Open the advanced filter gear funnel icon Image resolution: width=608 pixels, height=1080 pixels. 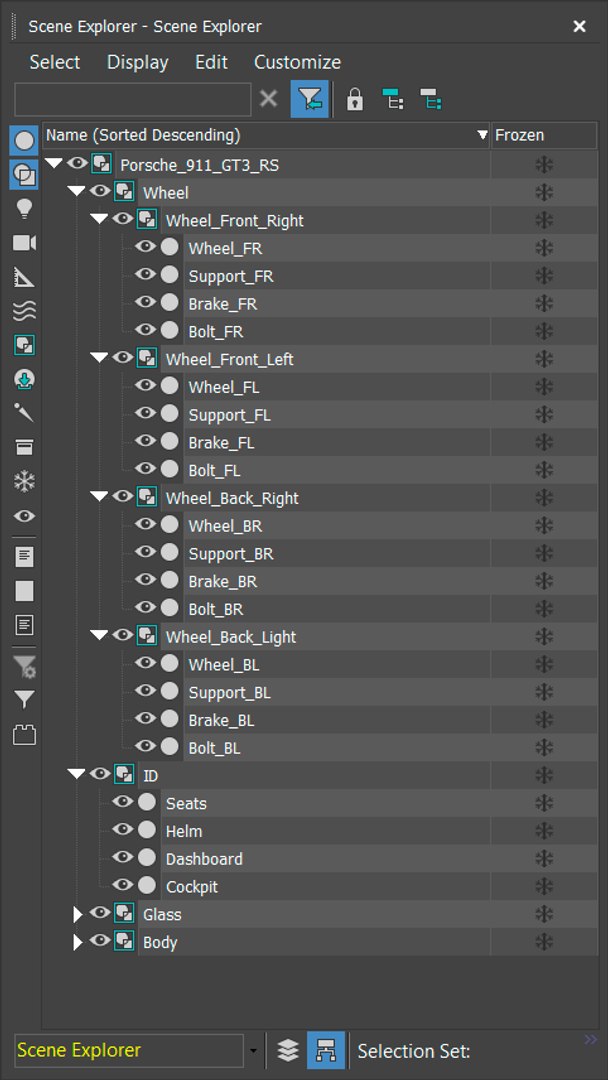coord(24,666)
